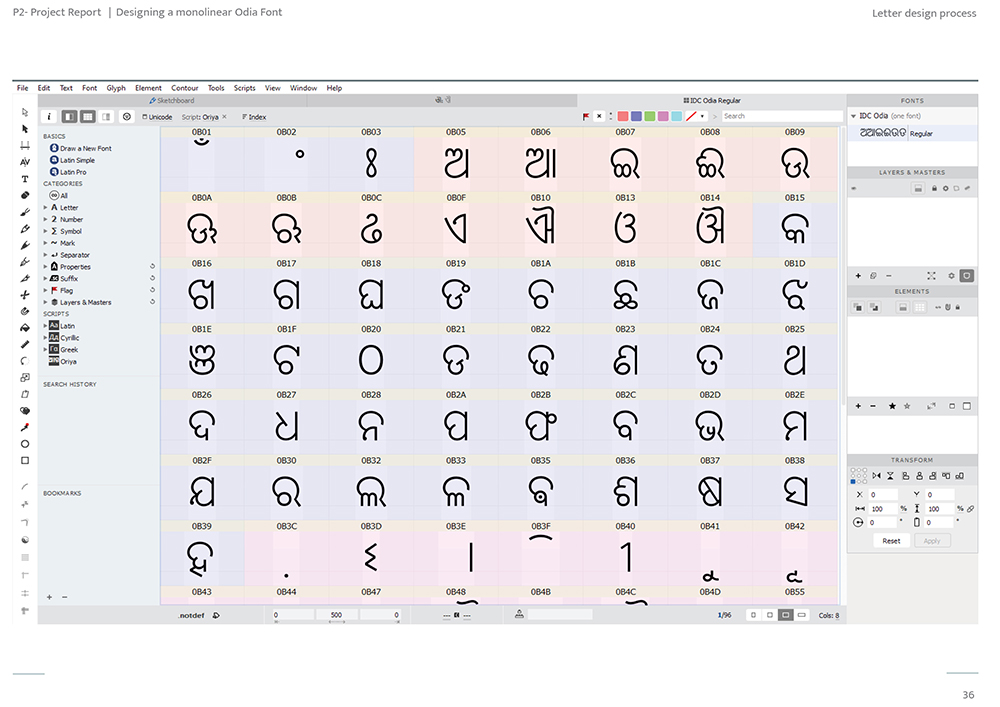
Task: Choose the Rectangle tool
Action: (x=25, y=460)
